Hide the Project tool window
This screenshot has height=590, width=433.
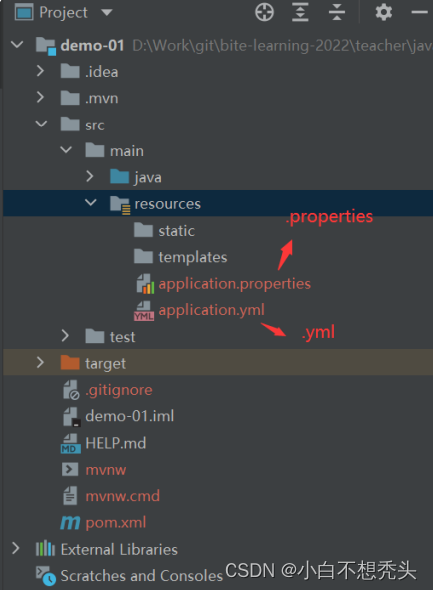419,12
